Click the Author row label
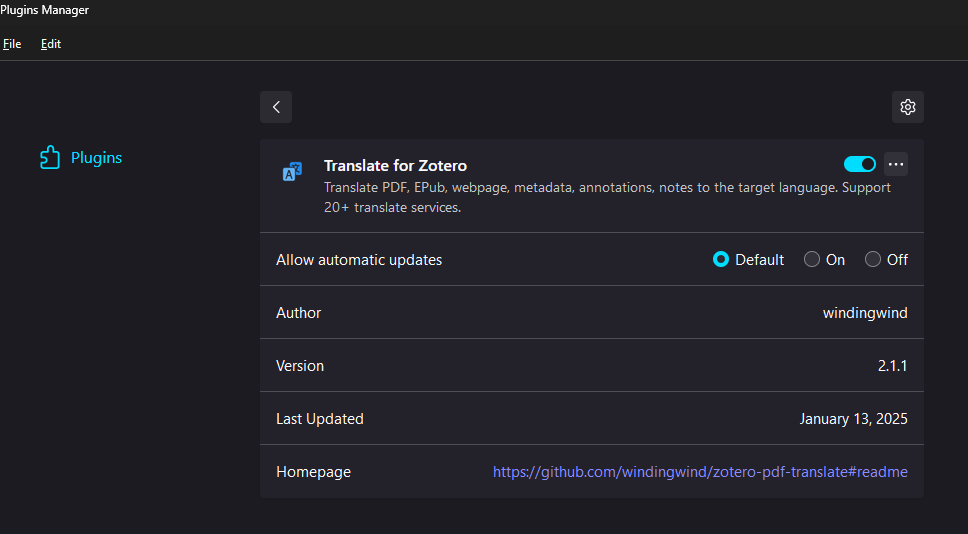 pyautogui.click(x=298, y=313)
